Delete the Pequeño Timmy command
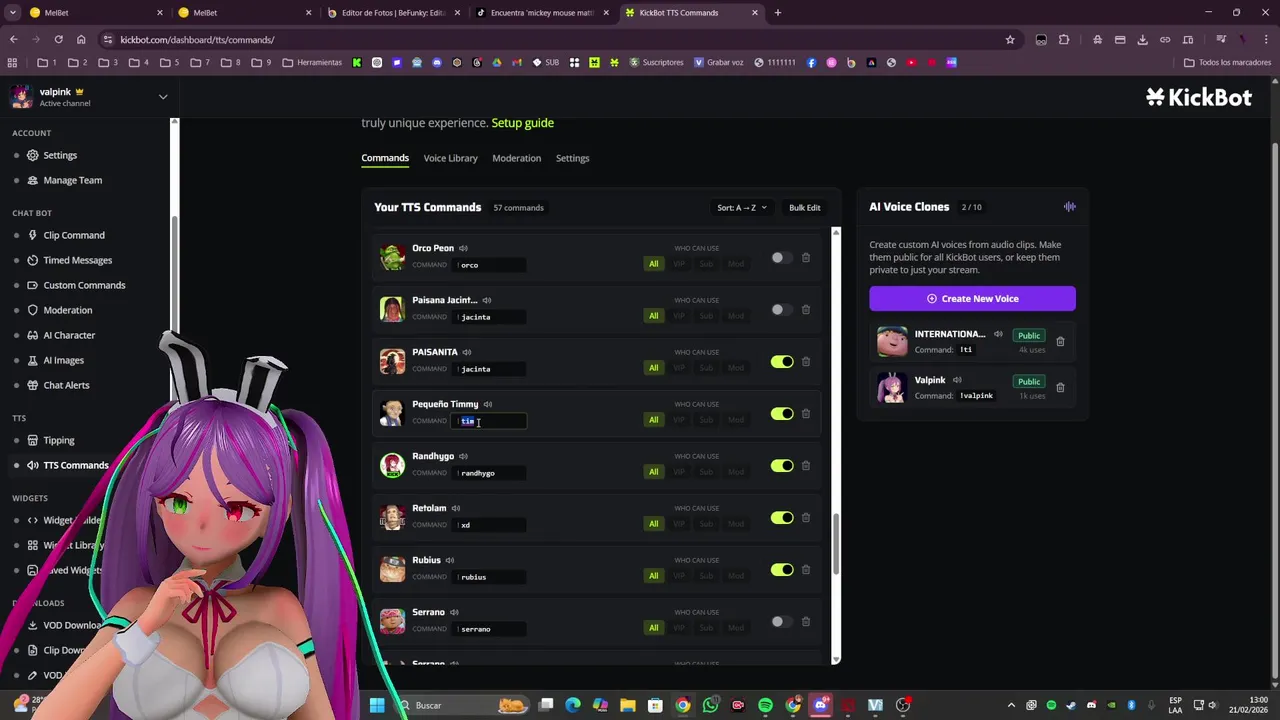 coord(805,414)
